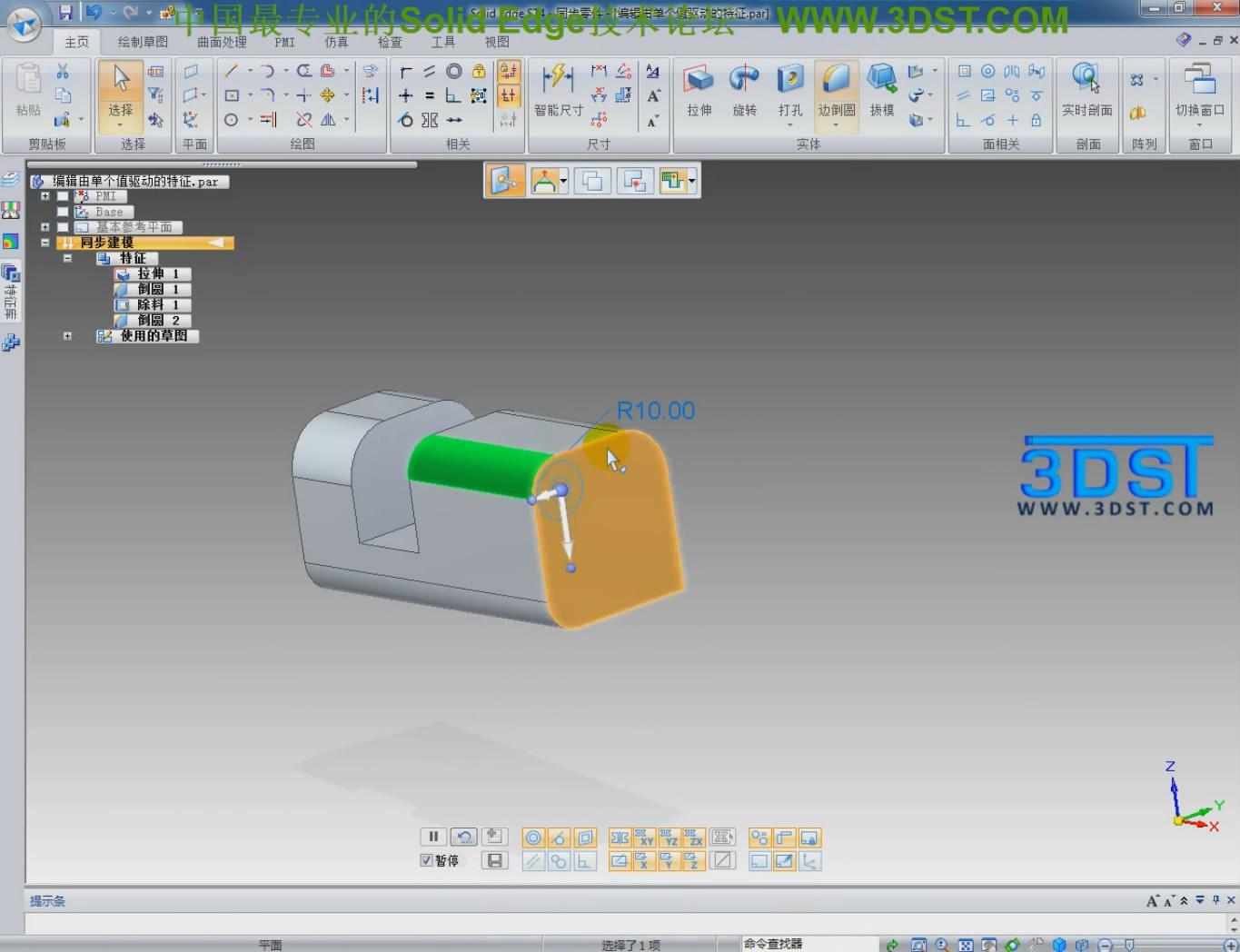This screenshot has height=952, width=1240.
Task: Click the restore icon in Live Rules panel
Action: 464,837
